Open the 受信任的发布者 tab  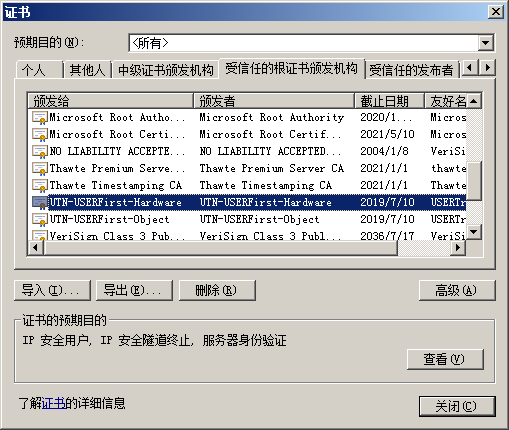[x=411, y=70]
